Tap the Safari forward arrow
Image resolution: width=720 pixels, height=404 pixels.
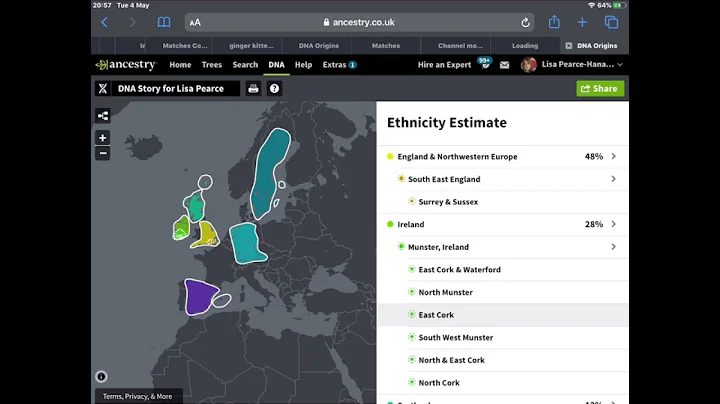coord(132,22)
